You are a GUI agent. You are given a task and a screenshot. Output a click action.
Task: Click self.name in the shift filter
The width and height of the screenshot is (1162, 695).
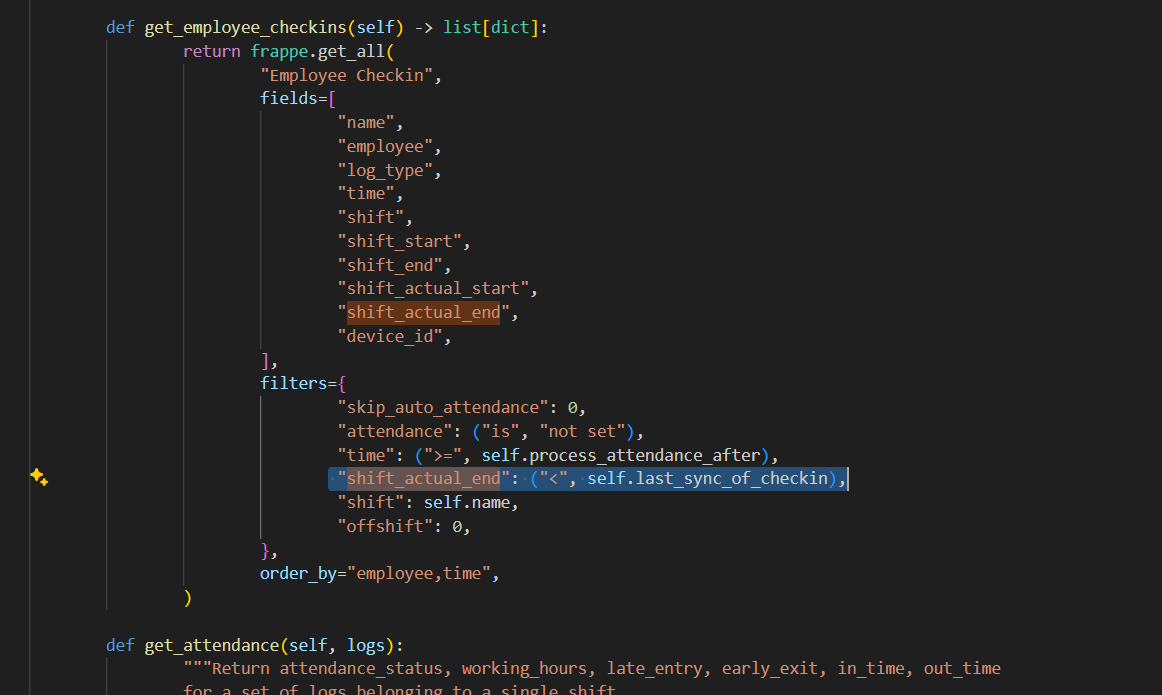470,502
